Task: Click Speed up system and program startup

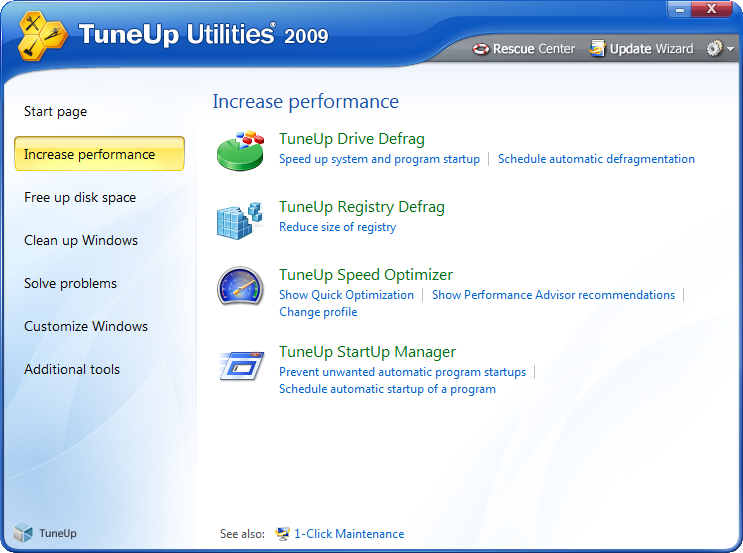Action: (x=379, y=159)
